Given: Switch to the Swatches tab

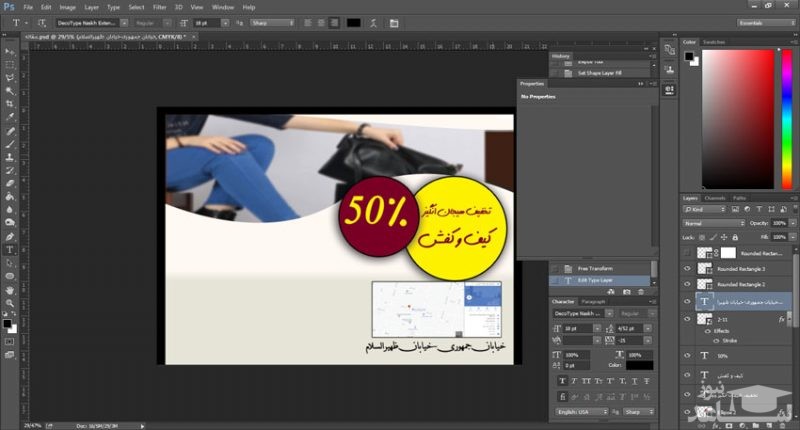Looking at the screenshot, I should coord(714,42).
